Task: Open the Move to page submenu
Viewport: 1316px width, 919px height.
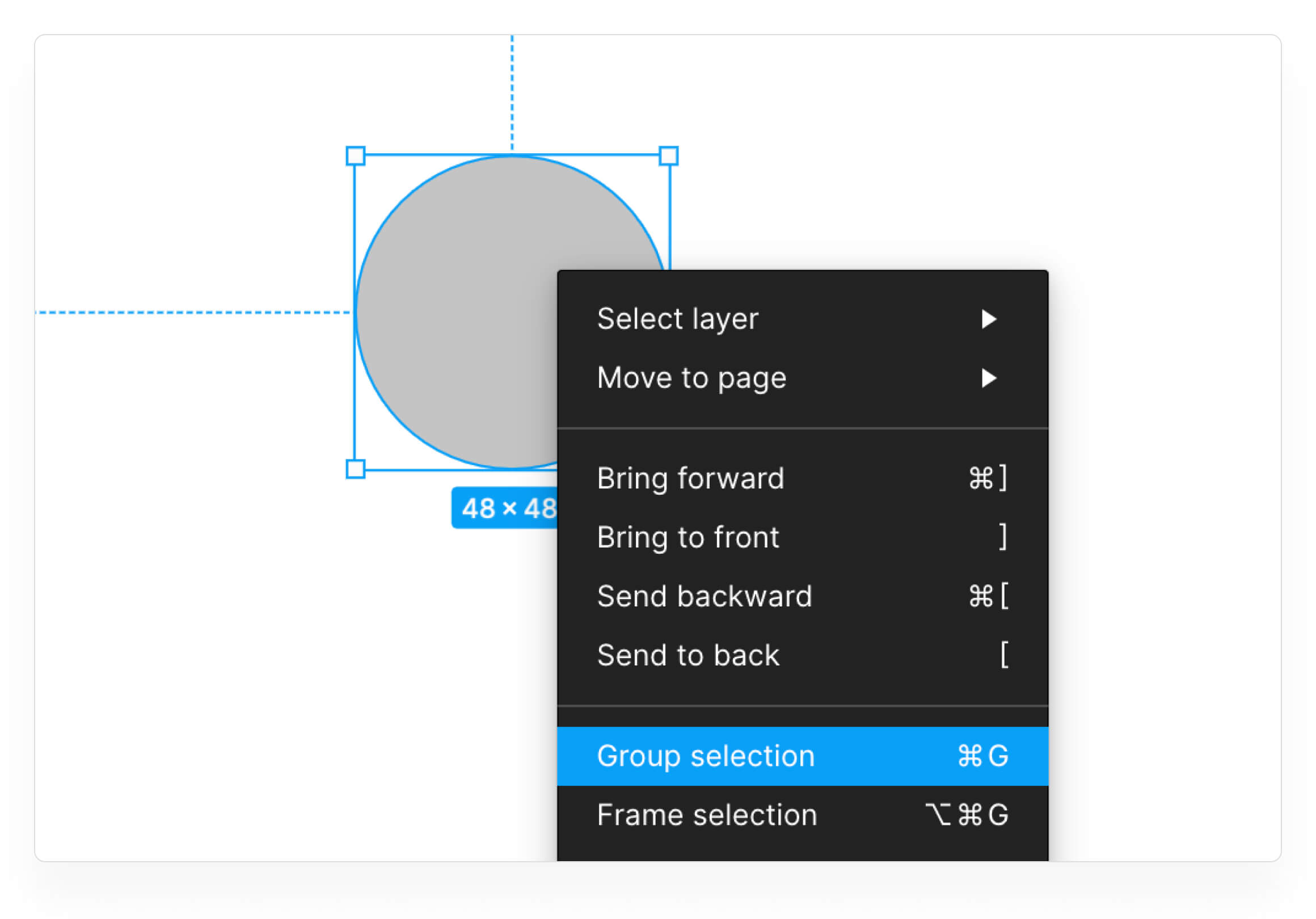Action: click(691, 378)
